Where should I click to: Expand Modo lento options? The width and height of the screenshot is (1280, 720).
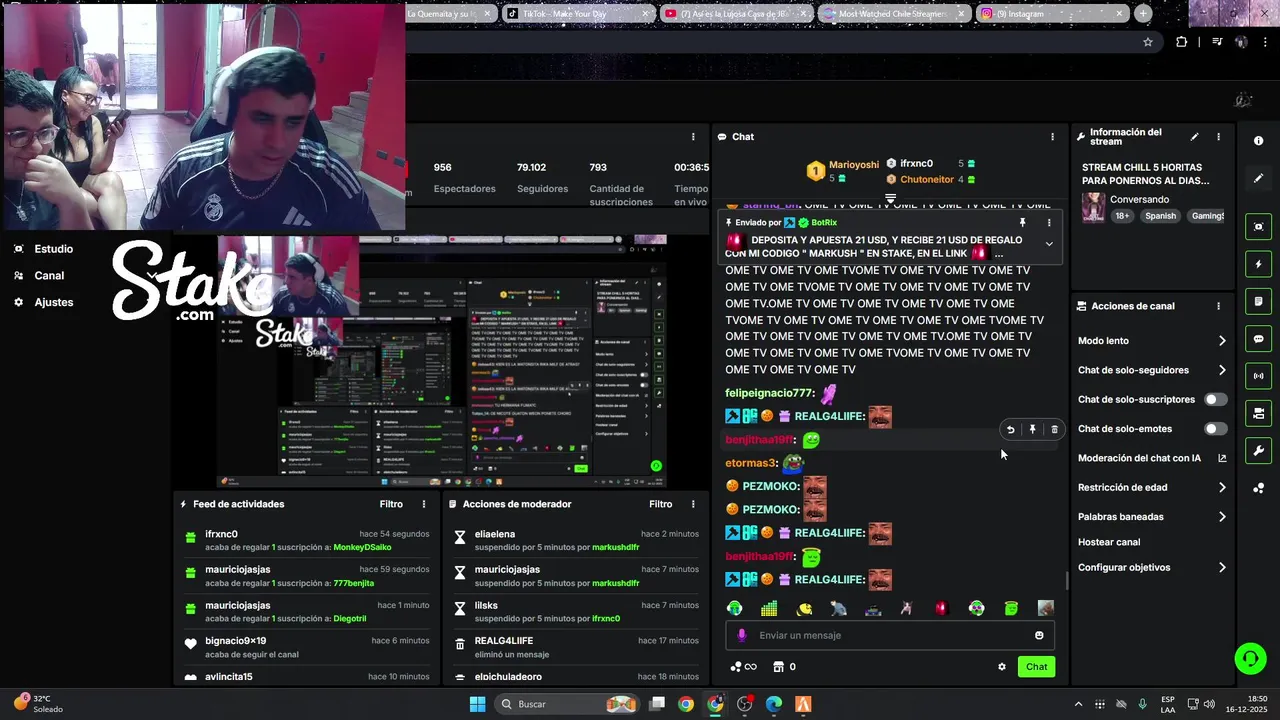1222,341
